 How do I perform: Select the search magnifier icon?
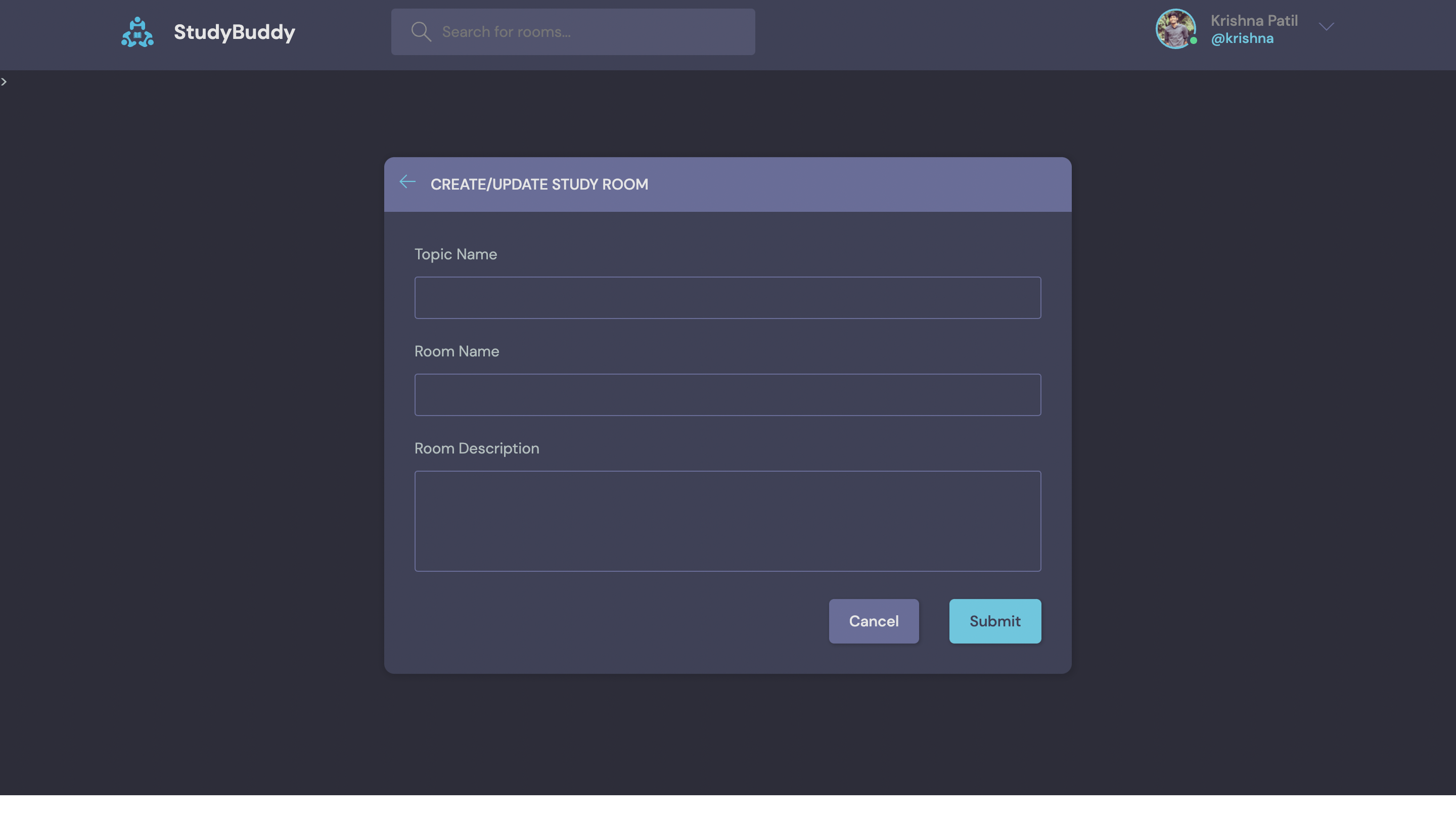pyautogui.click(x=421, y=31)
